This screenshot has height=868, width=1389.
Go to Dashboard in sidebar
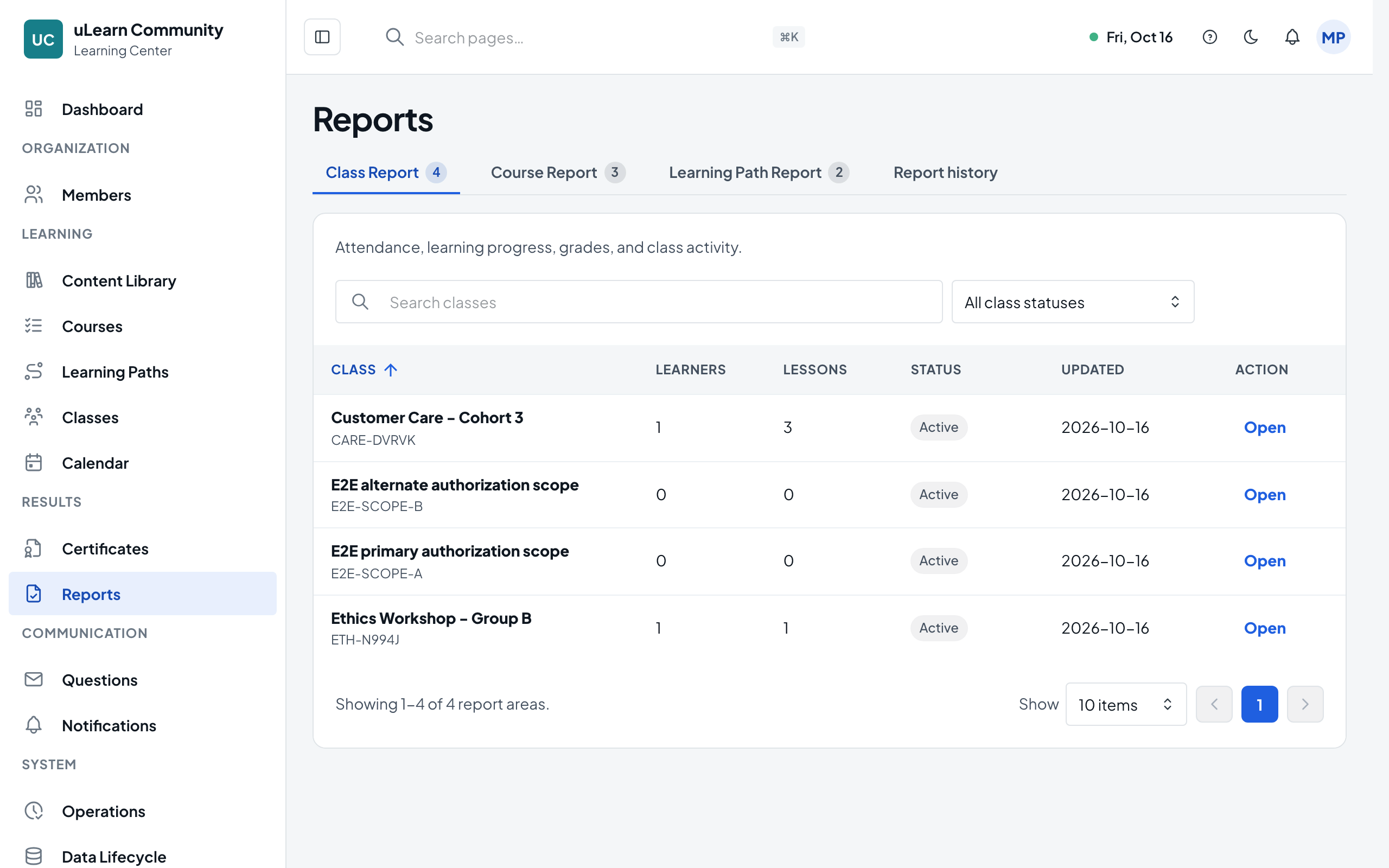pyautogui.click(x=142, y=109)
